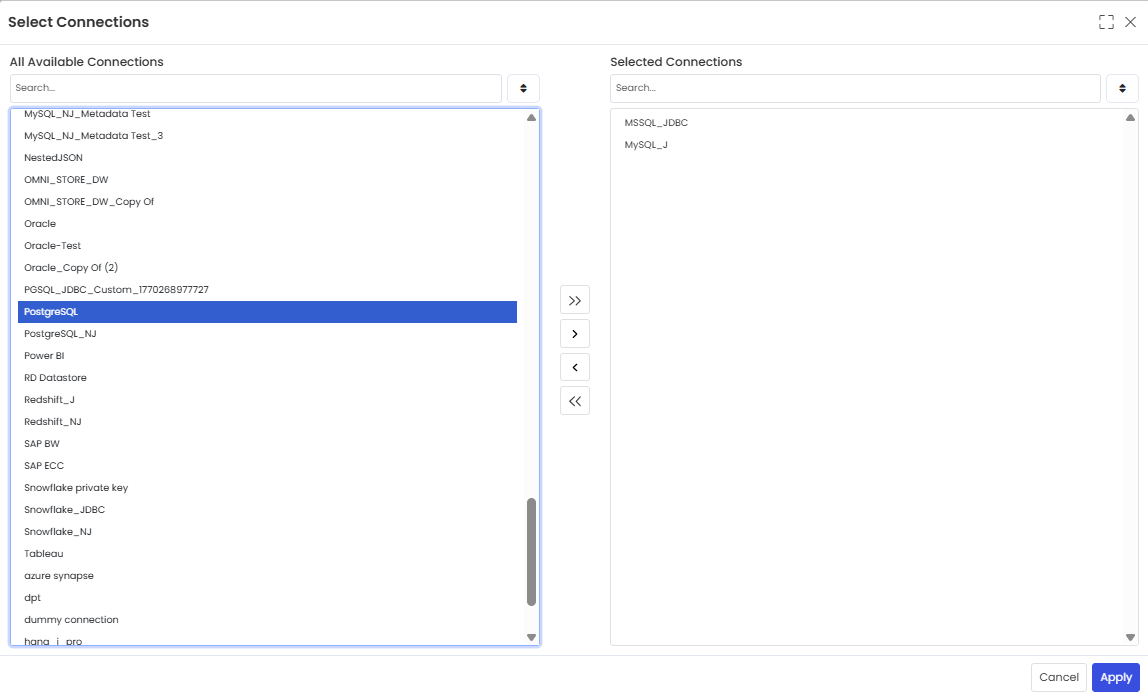The height and width of the screenshot is (698, 1148).
Task: Remove all connections from Selected list
Action: [575, 401]
